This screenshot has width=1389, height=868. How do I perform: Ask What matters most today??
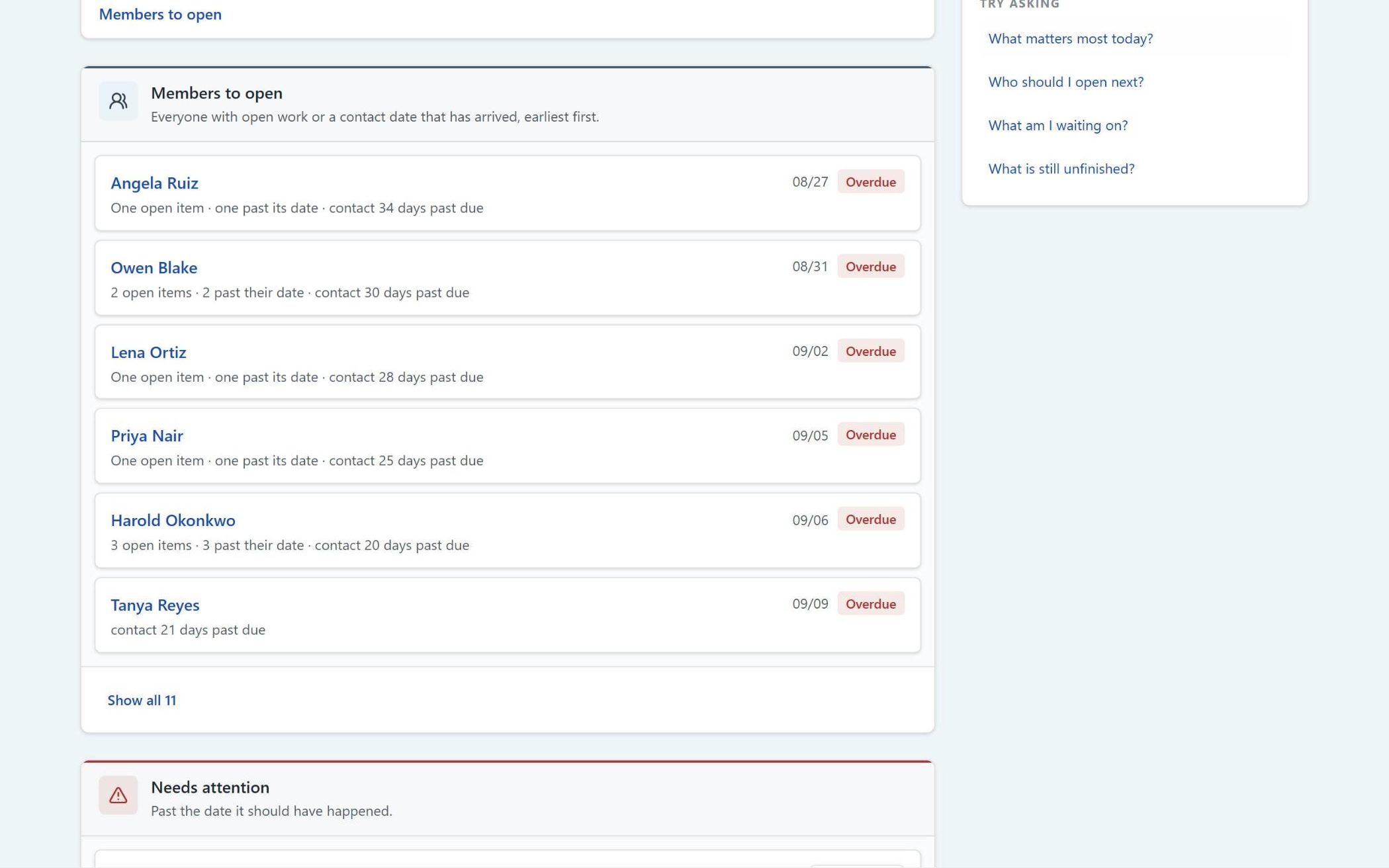tap(1070, 39)
